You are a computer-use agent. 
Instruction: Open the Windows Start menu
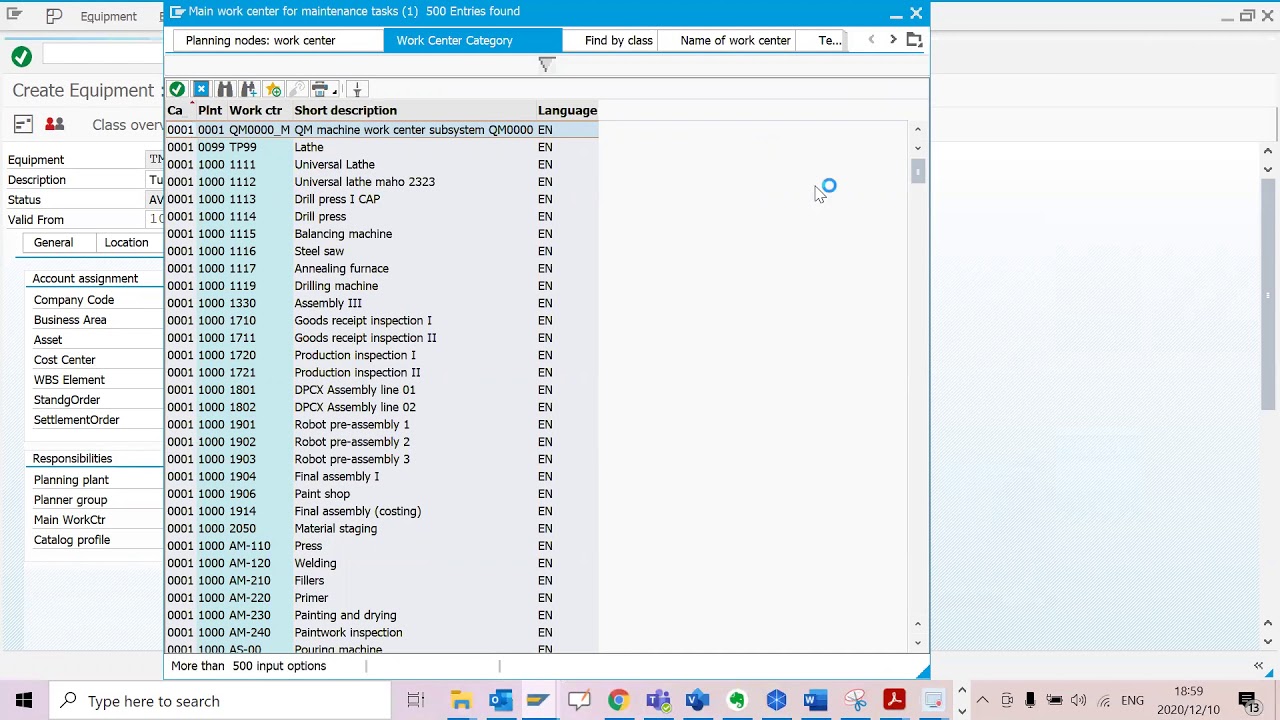(x=24, y=701)
